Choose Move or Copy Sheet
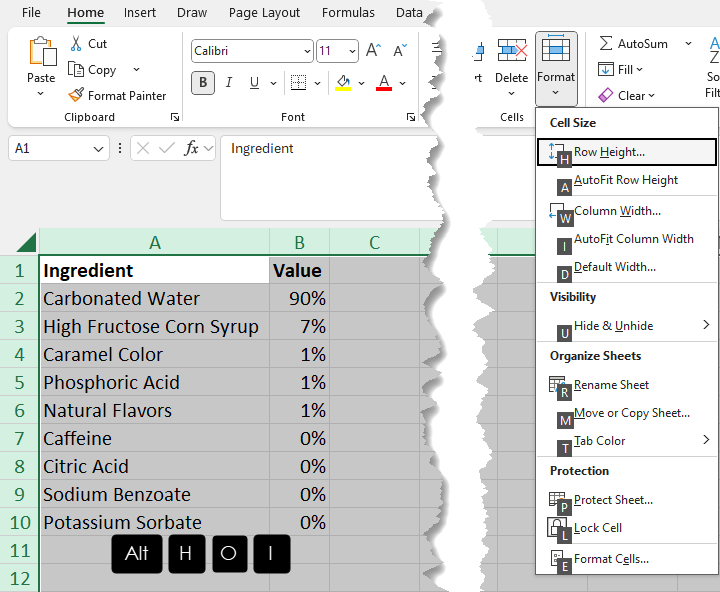 (626, 413)
